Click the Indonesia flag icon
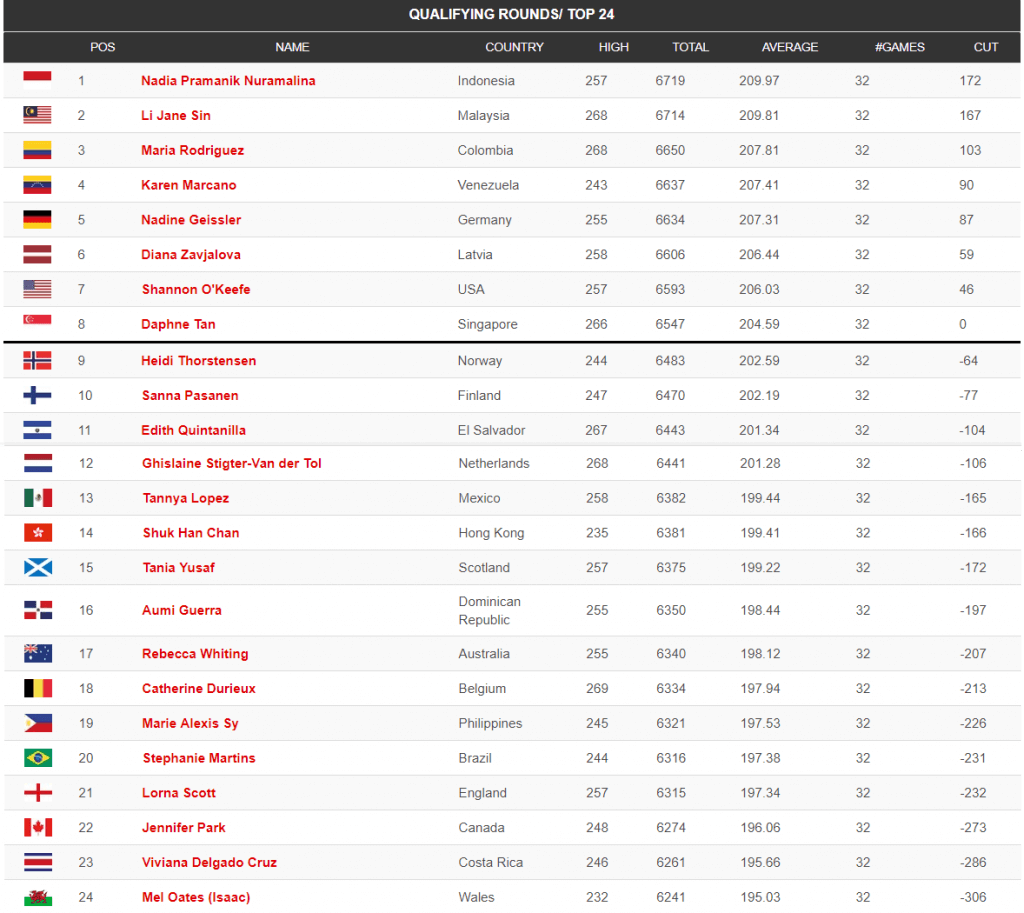This screenshot has width=1024, height=913. 37,80
